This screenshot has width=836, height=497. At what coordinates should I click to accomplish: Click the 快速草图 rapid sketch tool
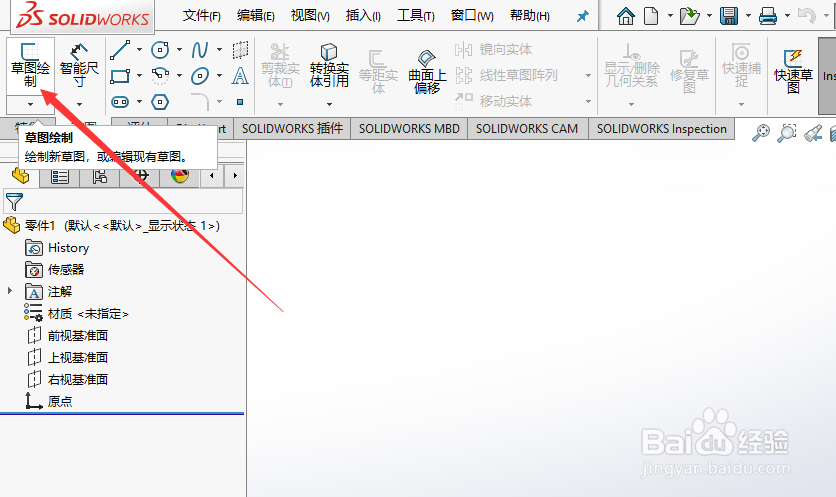point(793,71)
